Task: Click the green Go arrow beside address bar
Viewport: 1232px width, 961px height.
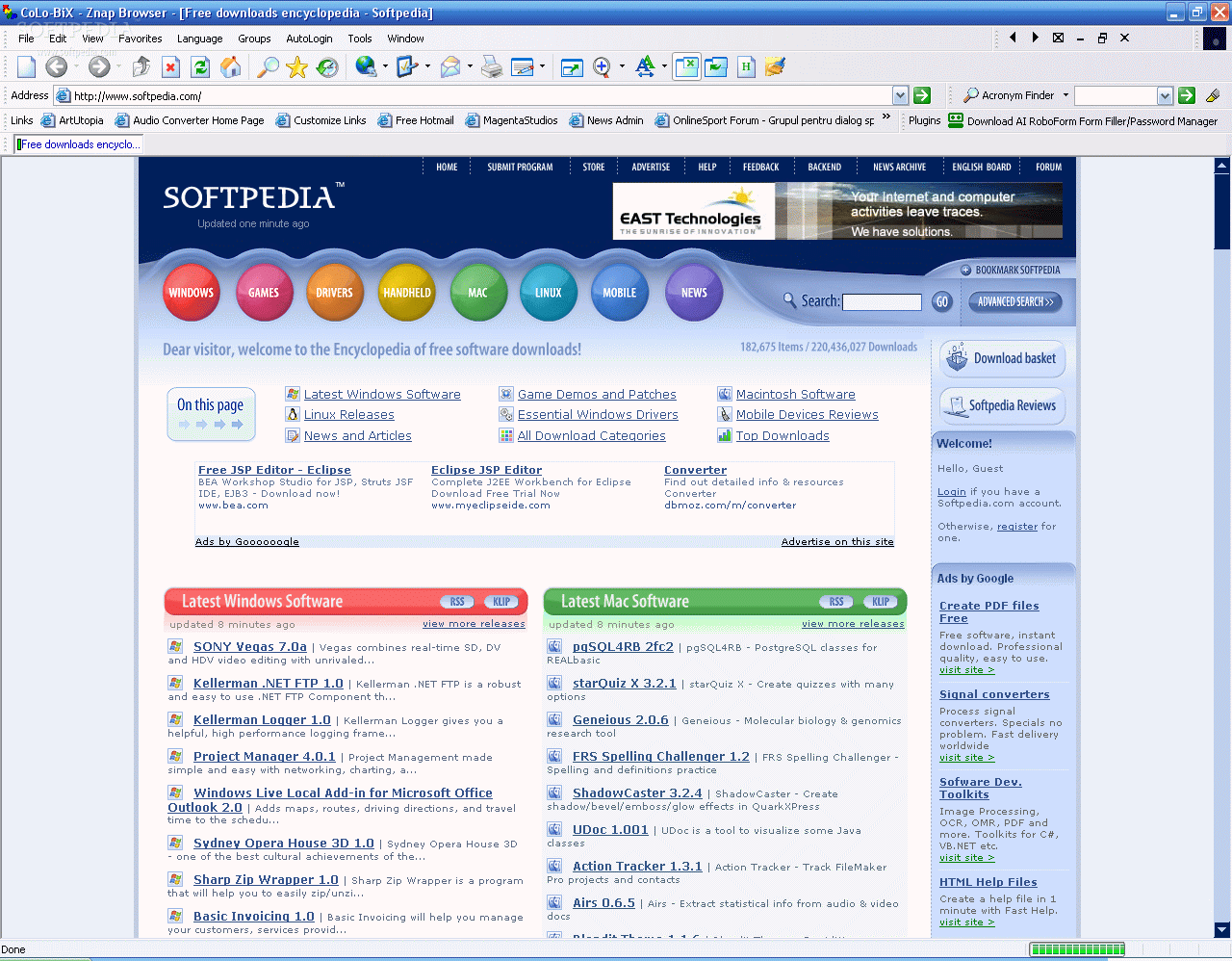Action: (922, 95)
